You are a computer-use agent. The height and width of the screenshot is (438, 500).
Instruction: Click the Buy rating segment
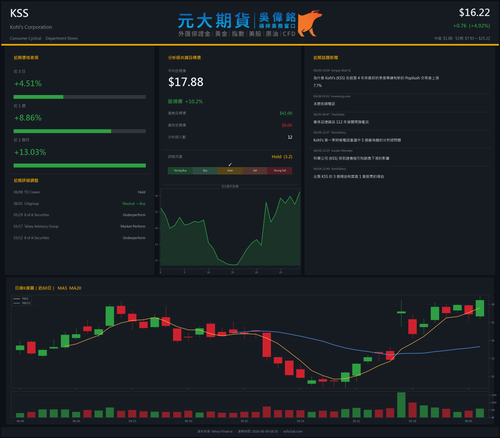click(205, 171)
